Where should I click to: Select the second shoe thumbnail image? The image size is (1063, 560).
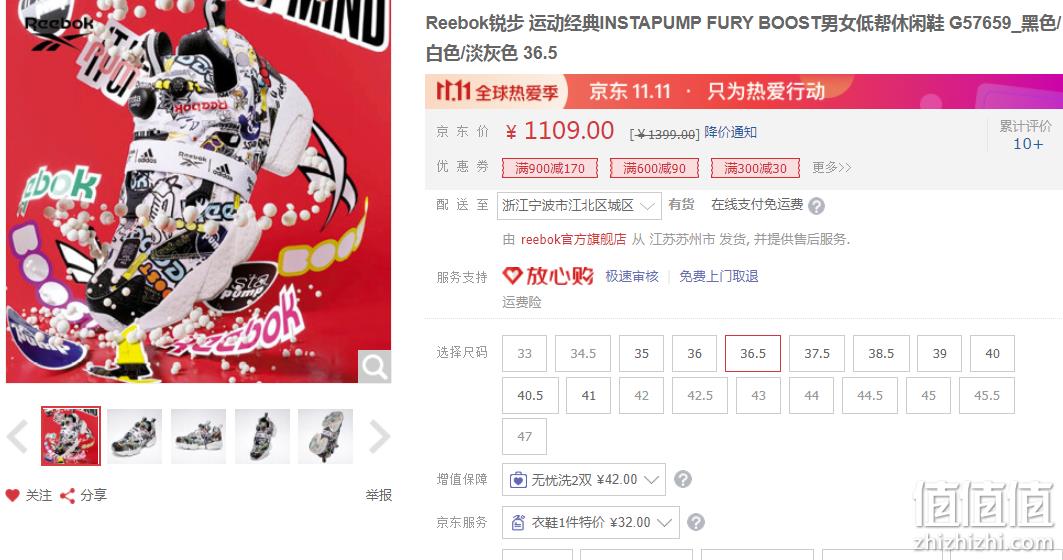tap(134, 437)
